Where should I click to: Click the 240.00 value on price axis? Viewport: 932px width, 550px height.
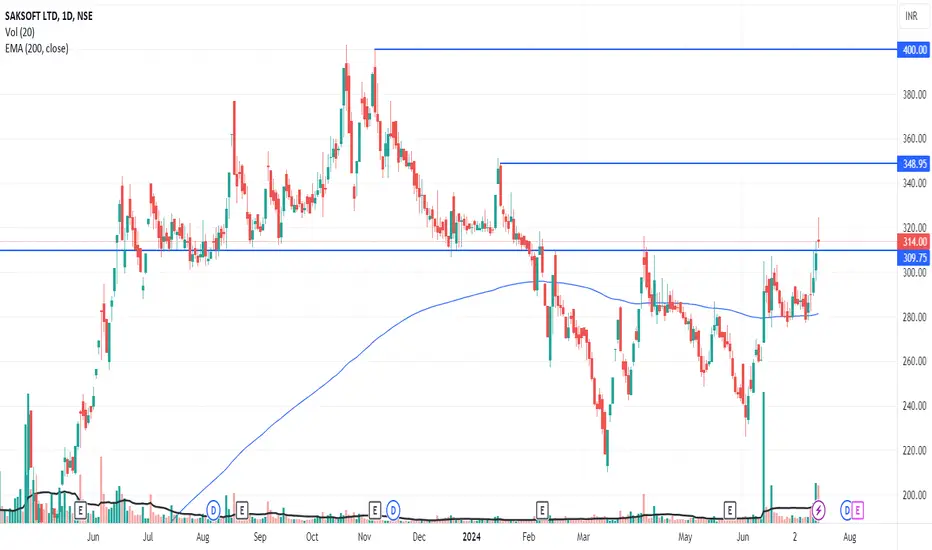tap(914, 406)
